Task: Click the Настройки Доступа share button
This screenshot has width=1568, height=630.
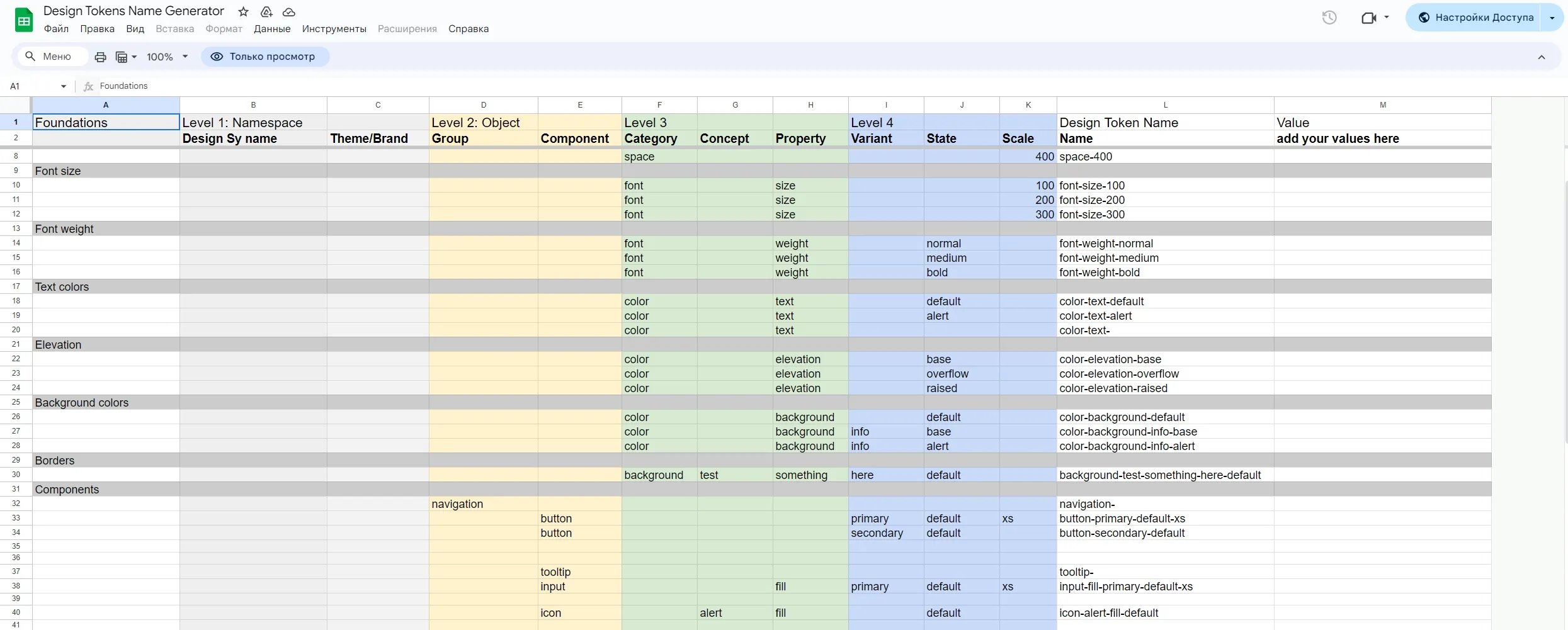Action: tap(1475, 18)
